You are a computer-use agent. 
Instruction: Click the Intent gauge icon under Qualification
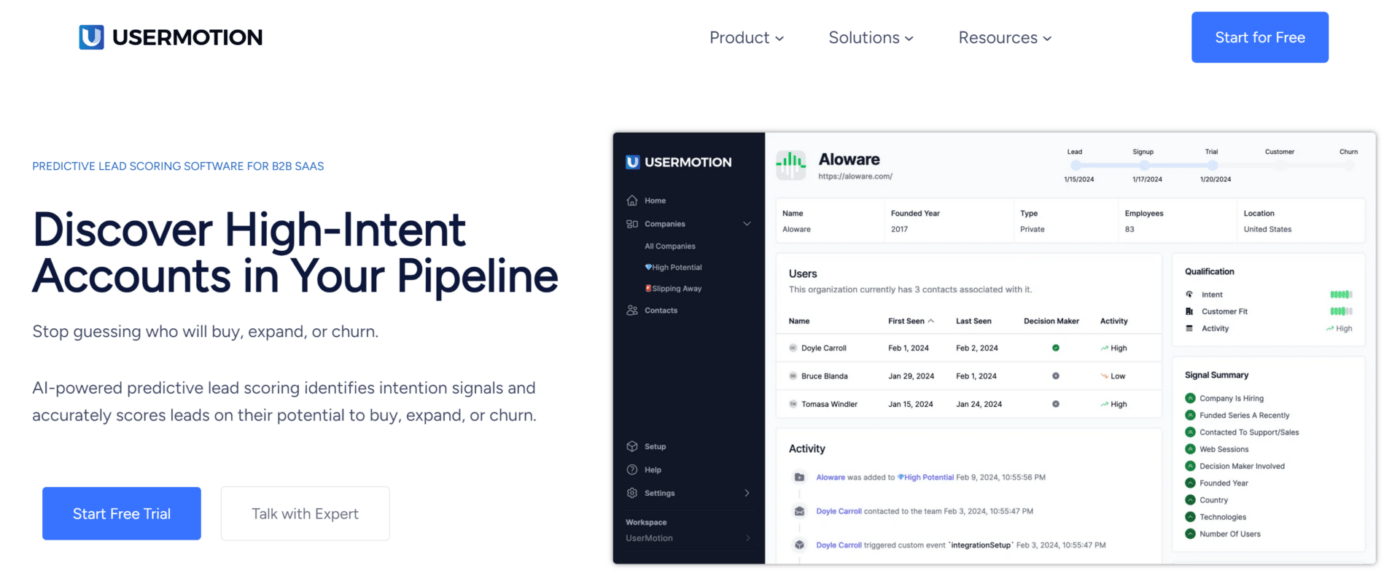tap(1189, 295)
